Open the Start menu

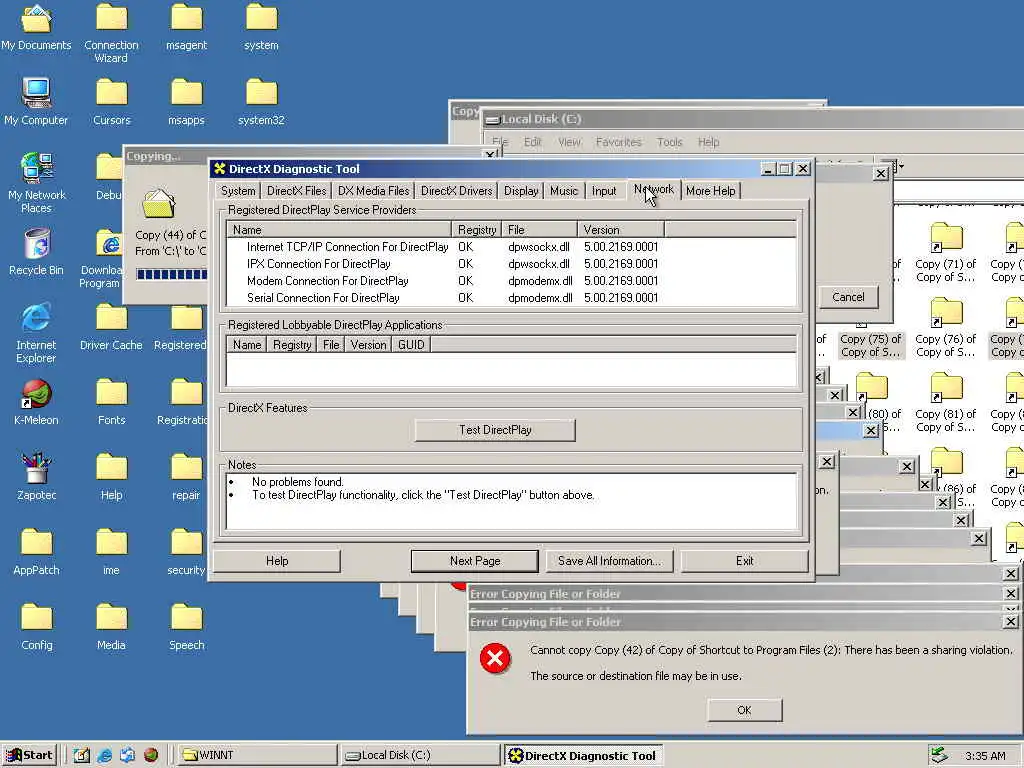(x=29, y=756)
